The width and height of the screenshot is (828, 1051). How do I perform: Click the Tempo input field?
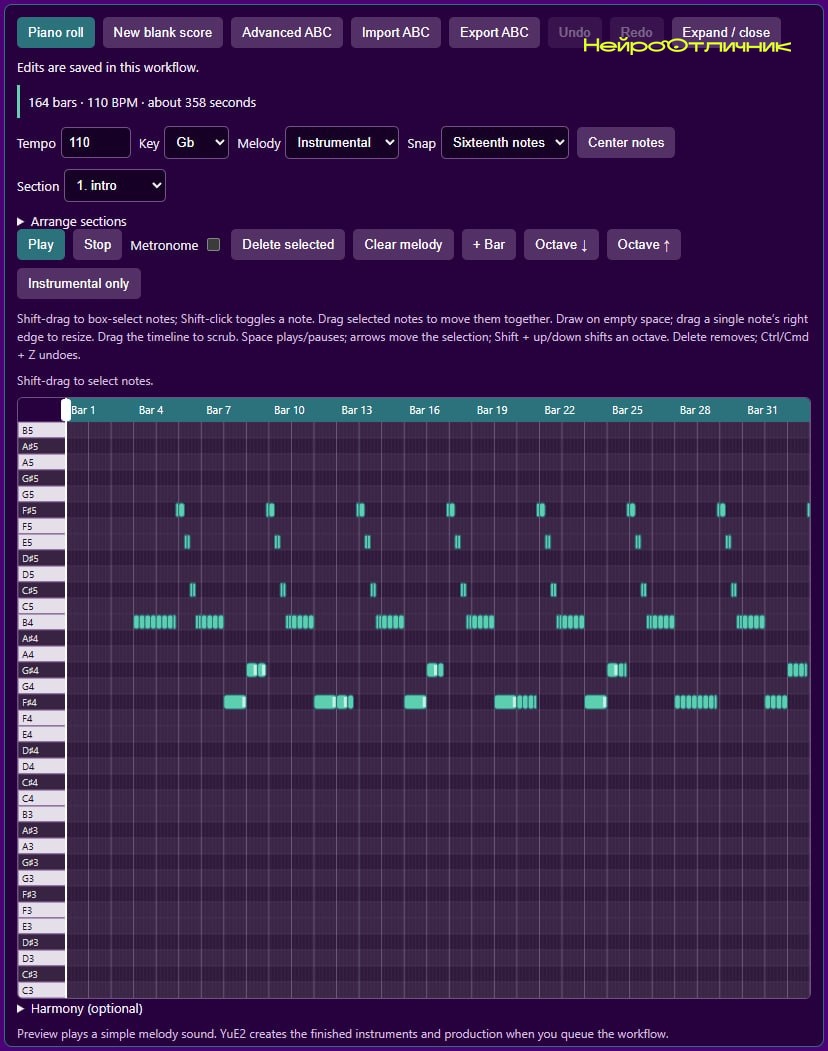point(96,143)
